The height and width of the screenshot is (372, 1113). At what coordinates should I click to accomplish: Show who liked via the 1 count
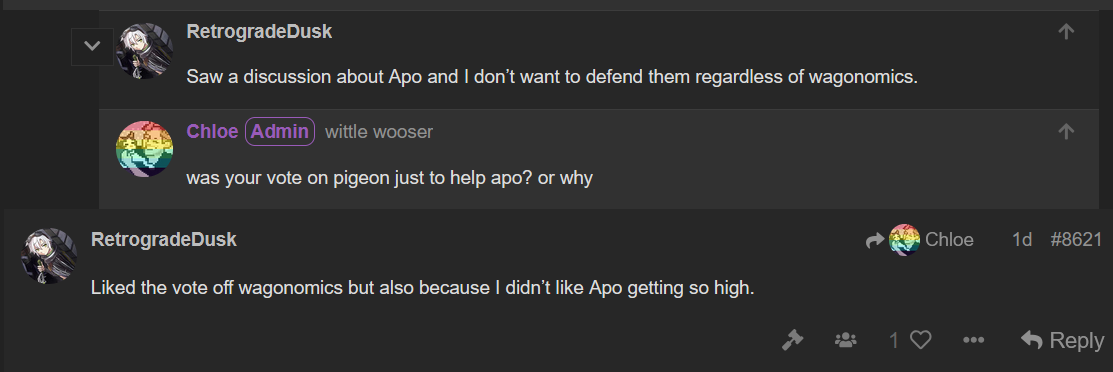pyautogui.click(x=894, y=341)
